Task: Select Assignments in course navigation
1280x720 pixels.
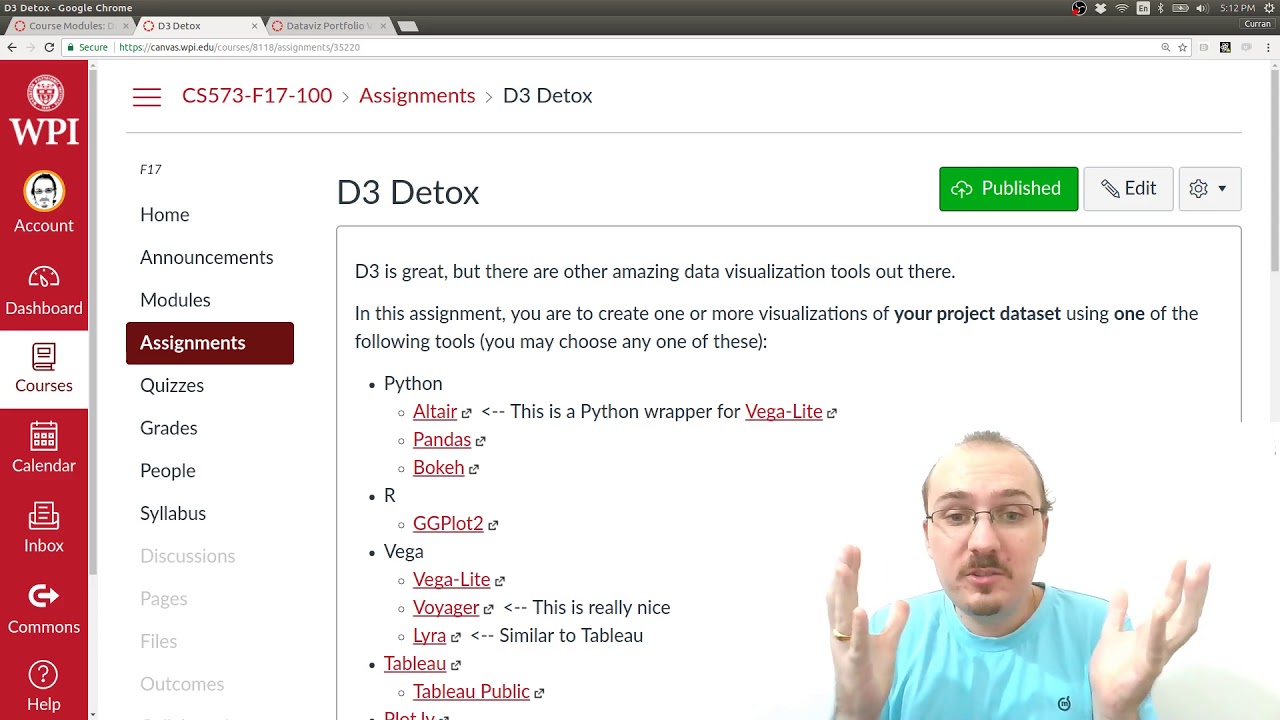Action: tap(210, 343)
